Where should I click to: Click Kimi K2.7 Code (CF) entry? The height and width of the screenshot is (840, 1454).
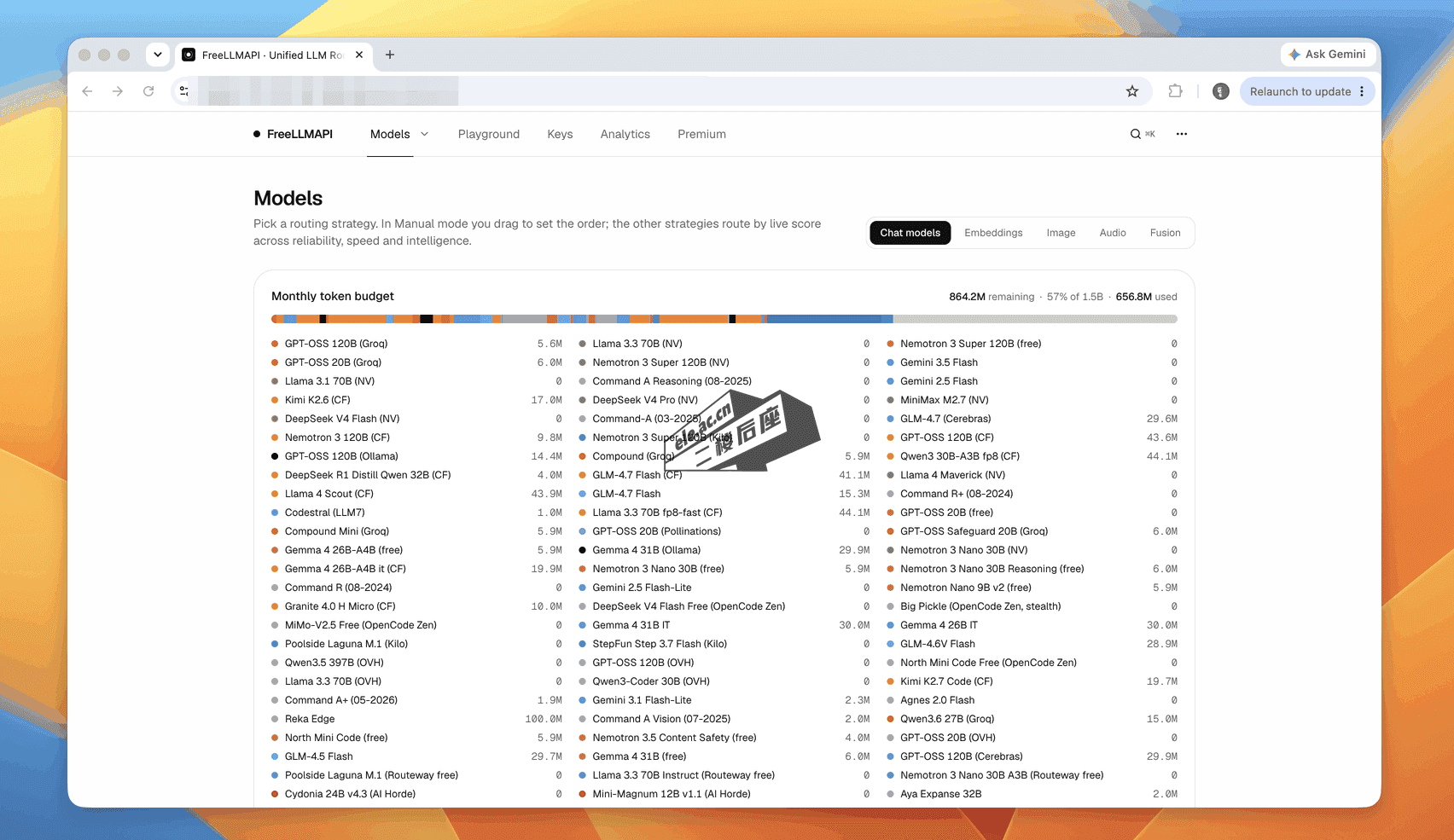point(1032,681)
